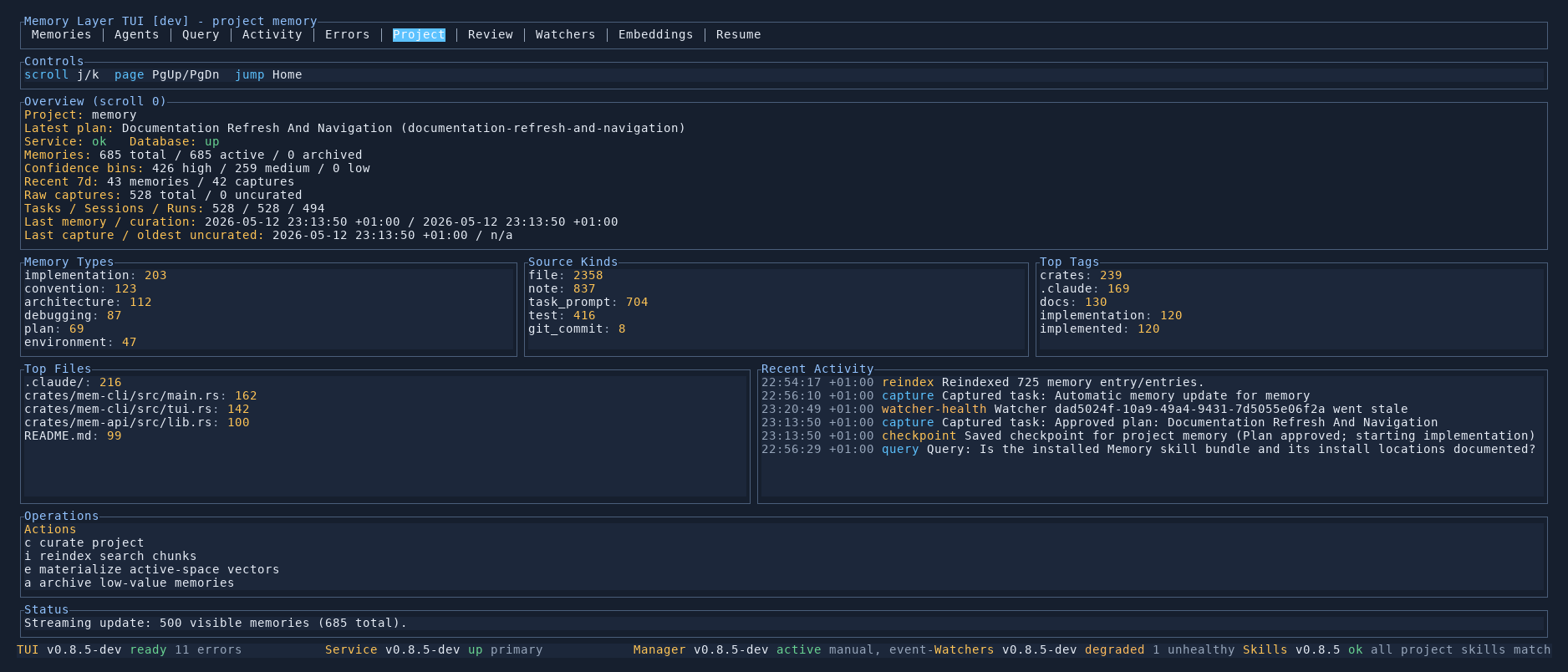
Task: Click the 'Last memory / curation' line
Action: click(321, 221)
